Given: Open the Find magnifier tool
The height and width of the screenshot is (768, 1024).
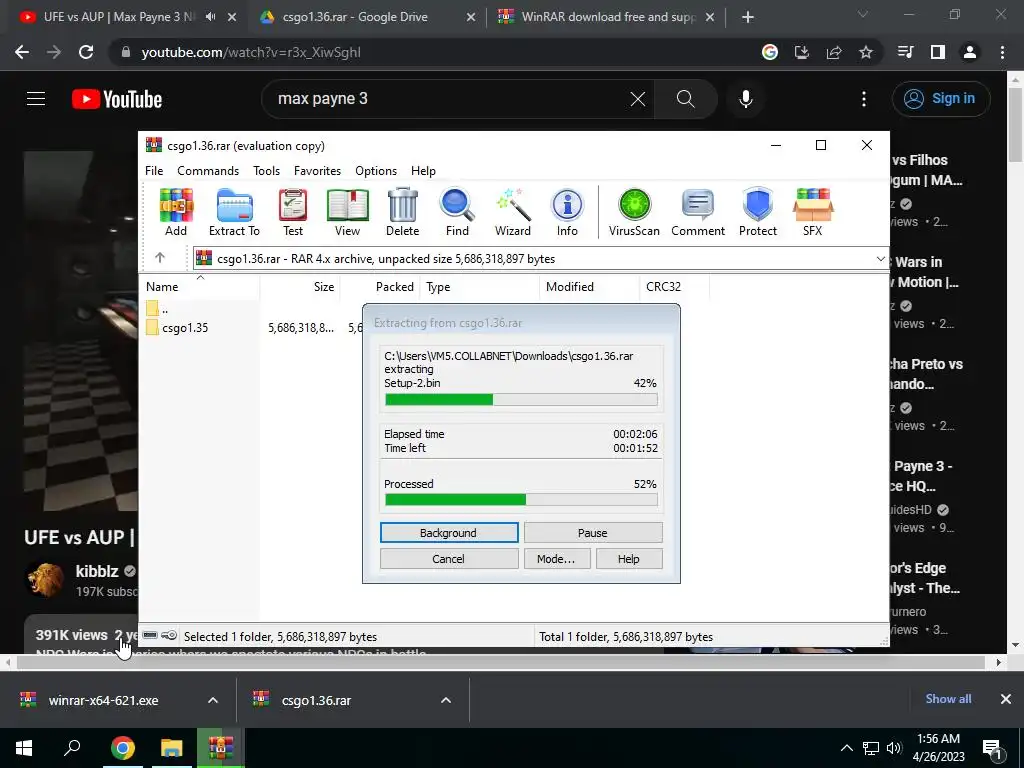Looking at the screenshot, I should (457, 212).
